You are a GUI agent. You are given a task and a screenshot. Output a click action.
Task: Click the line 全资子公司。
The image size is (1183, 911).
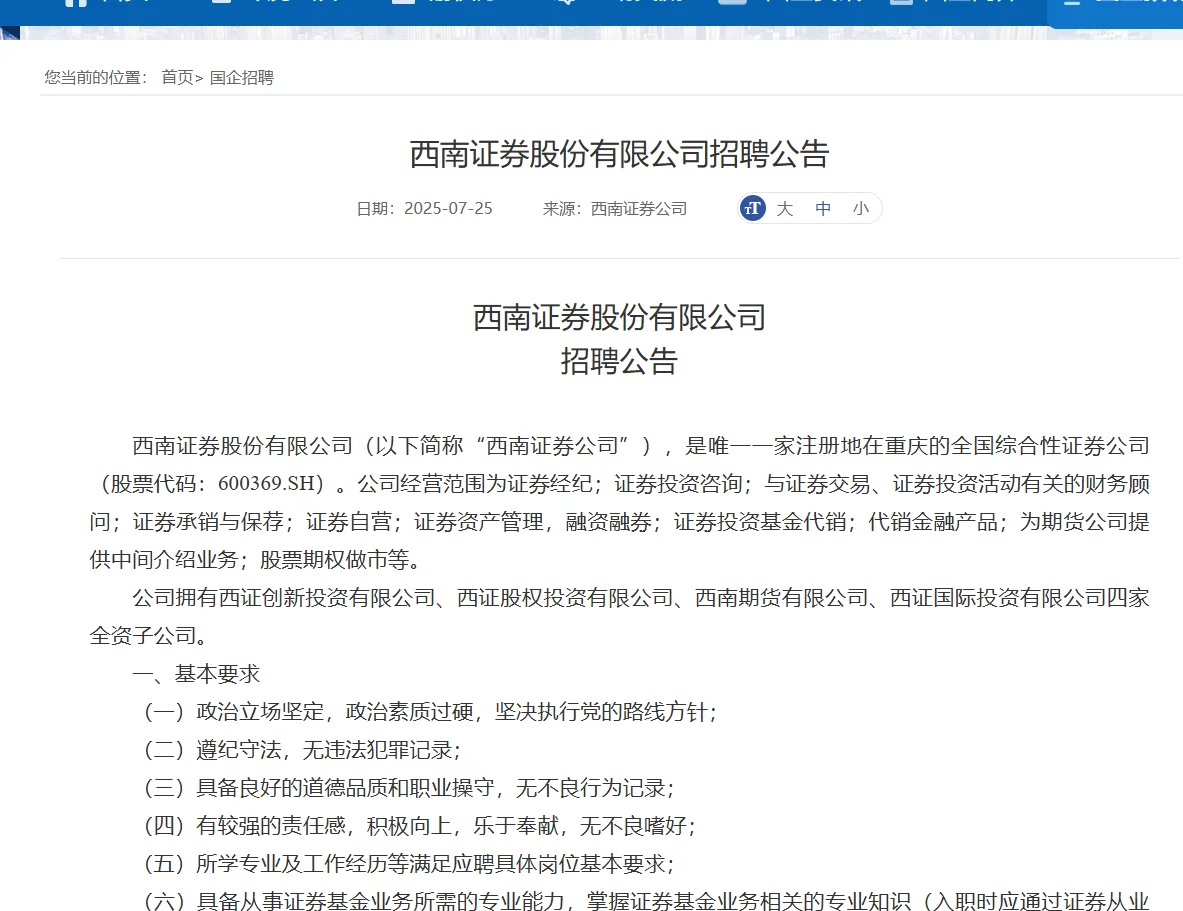coord(149,636)
